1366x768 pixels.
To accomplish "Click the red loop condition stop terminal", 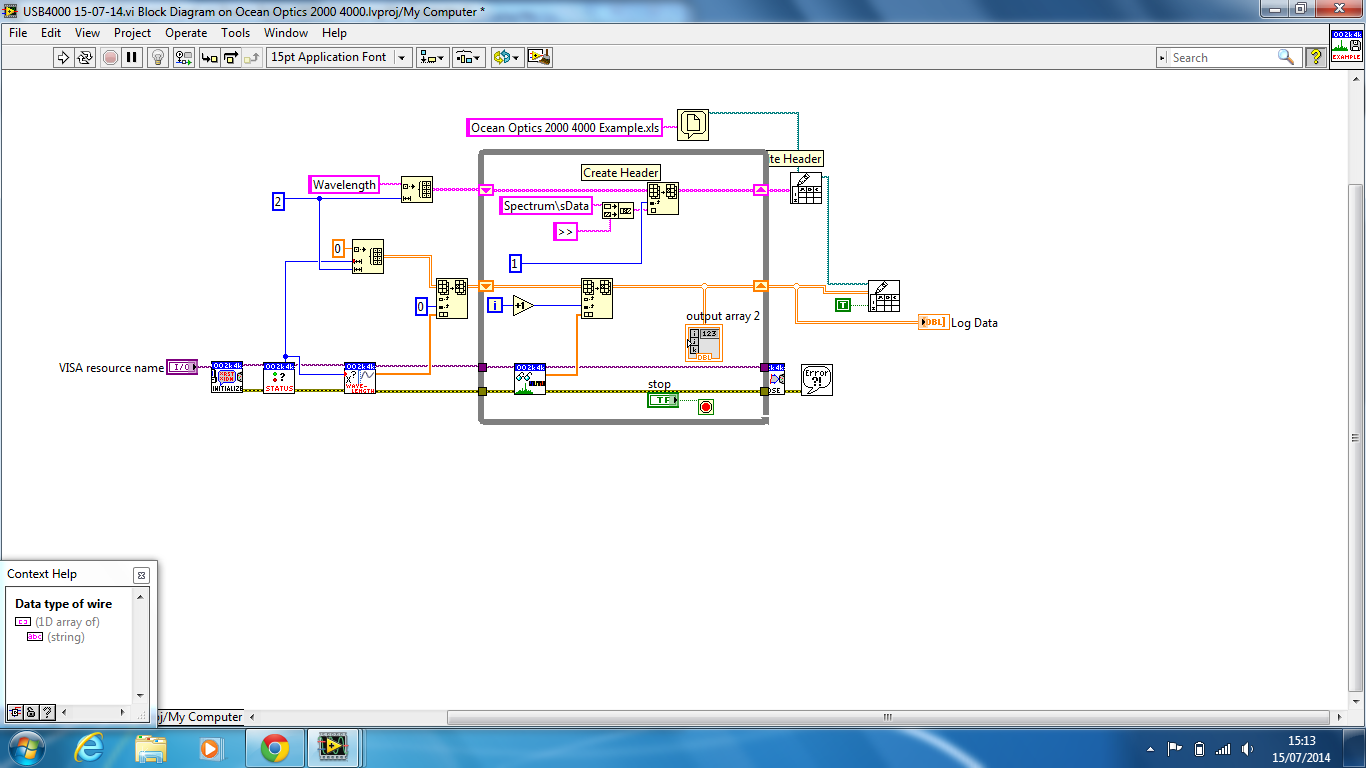I will (x=706, y=406).
